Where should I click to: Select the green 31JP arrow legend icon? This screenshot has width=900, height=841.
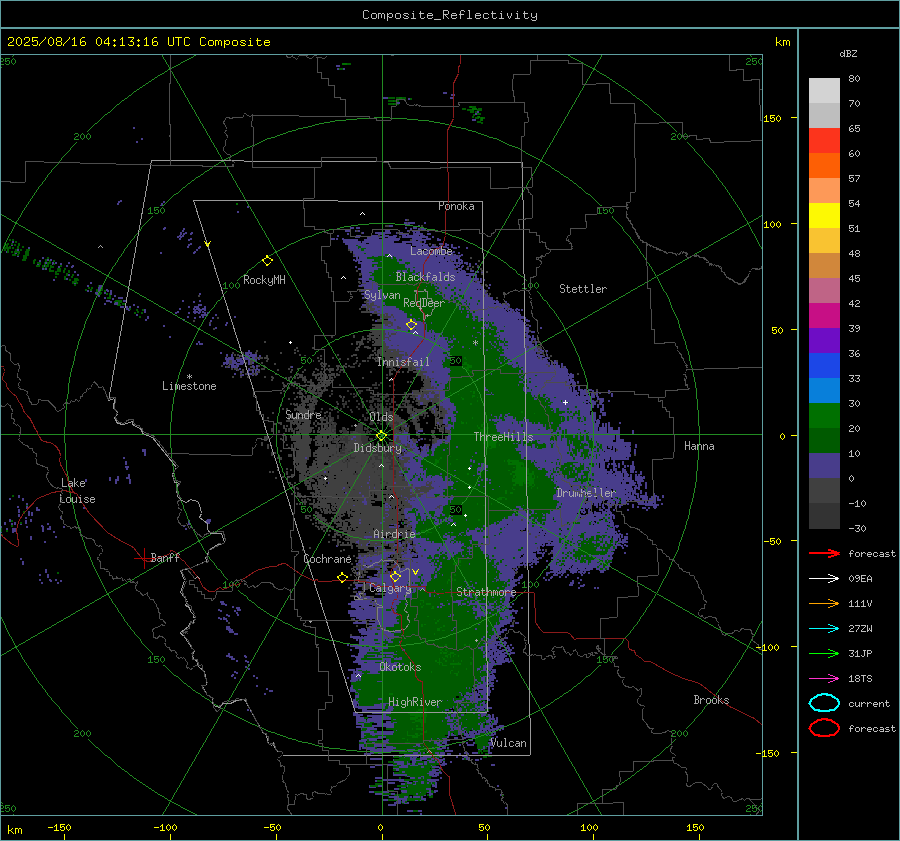point(824,653)
